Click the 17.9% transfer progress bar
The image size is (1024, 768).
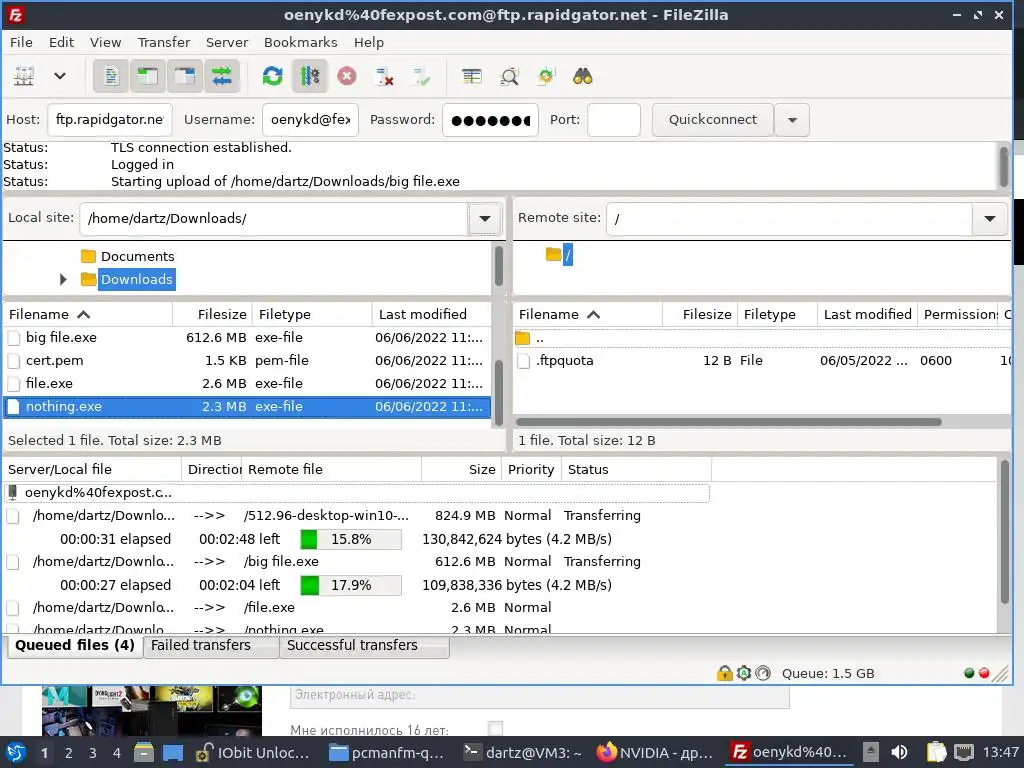351,585
